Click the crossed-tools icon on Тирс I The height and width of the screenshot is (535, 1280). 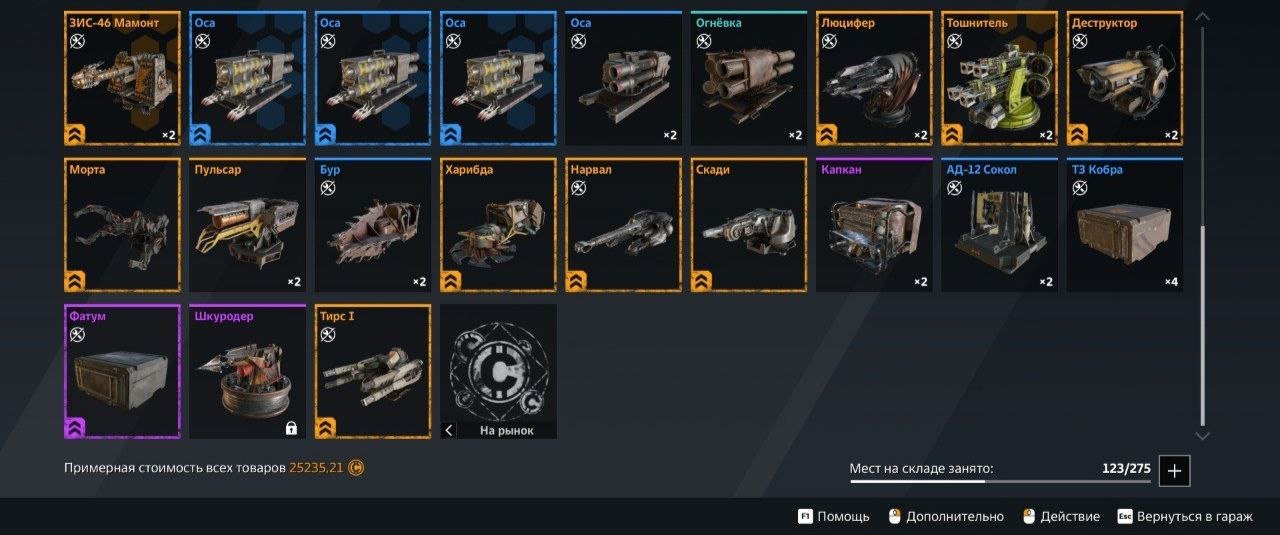(327, 335)
